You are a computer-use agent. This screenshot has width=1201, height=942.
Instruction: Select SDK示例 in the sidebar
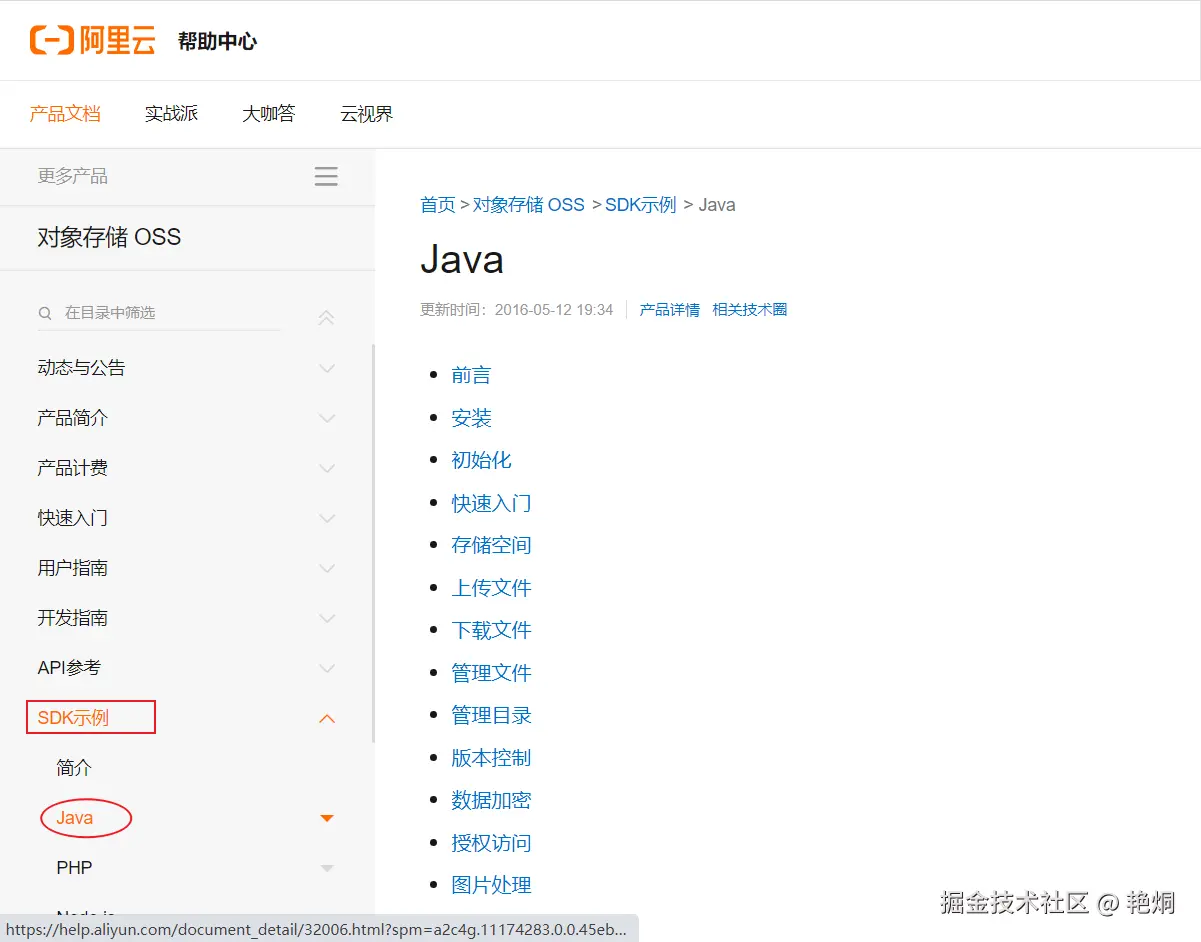(73, 718)
